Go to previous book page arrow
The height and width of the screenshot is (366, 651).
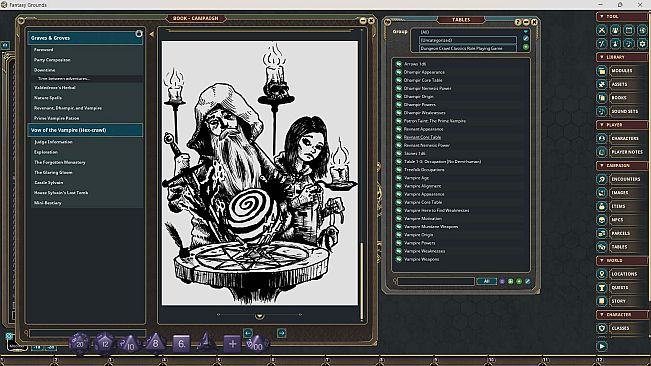248,333
